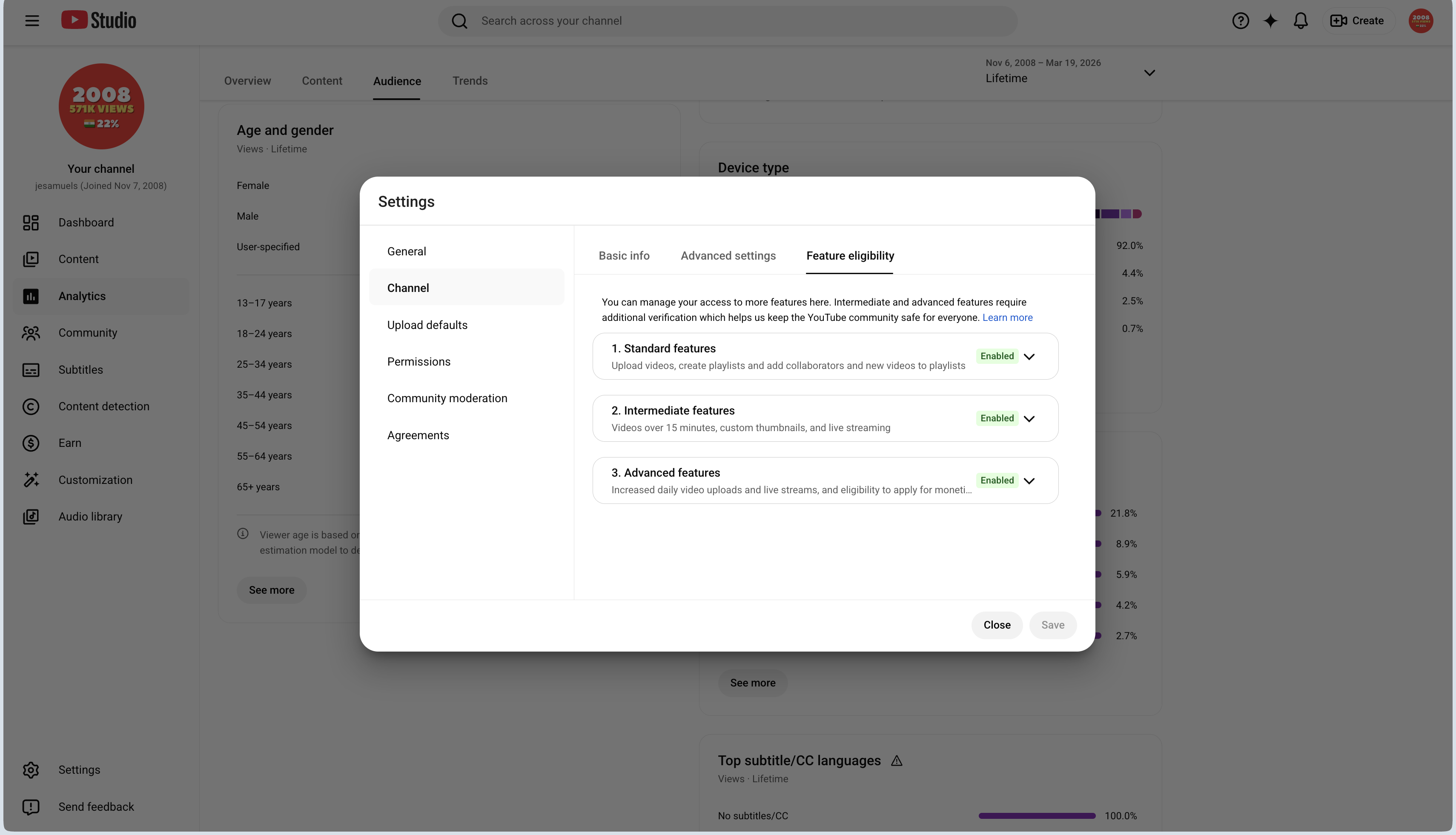The height and width of the screenshot is (835, 1456).
Task: Click the search across your channel field
Action: [728, 21]
